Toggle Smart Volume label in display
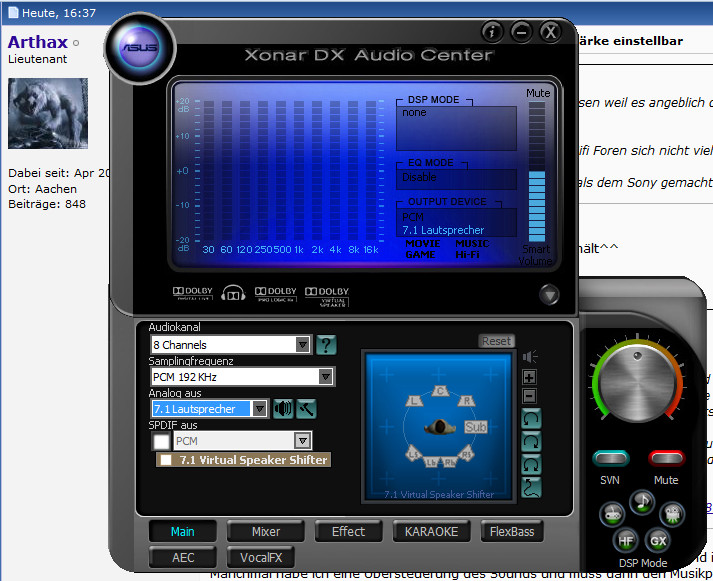 pos(536,255)
